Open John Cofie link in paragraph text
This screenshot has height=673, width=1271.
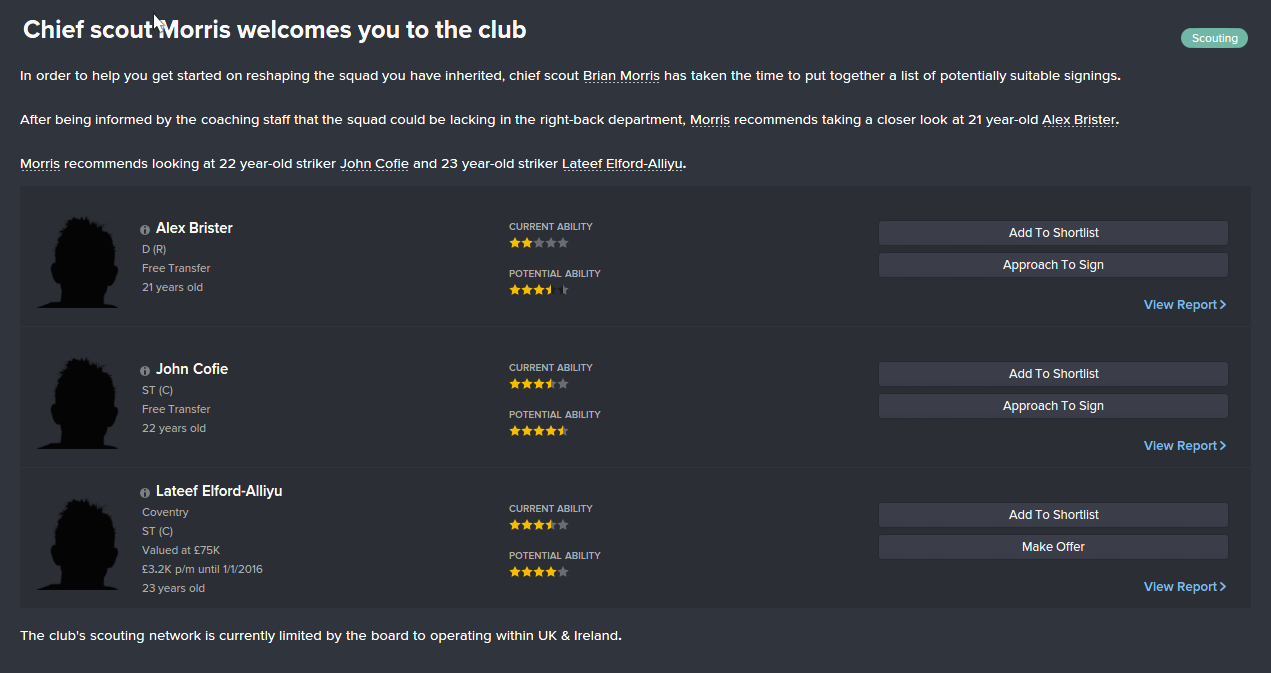click(374, 164)
